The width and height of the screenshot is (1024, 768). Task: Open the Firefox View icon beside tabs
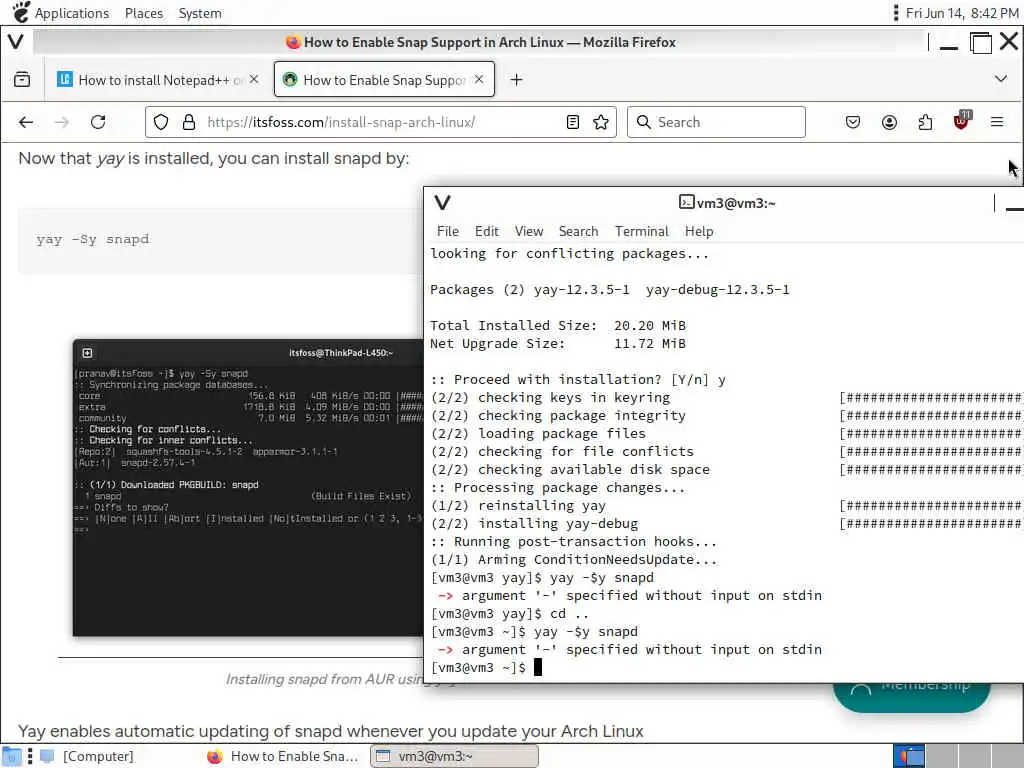click(22, 80)
